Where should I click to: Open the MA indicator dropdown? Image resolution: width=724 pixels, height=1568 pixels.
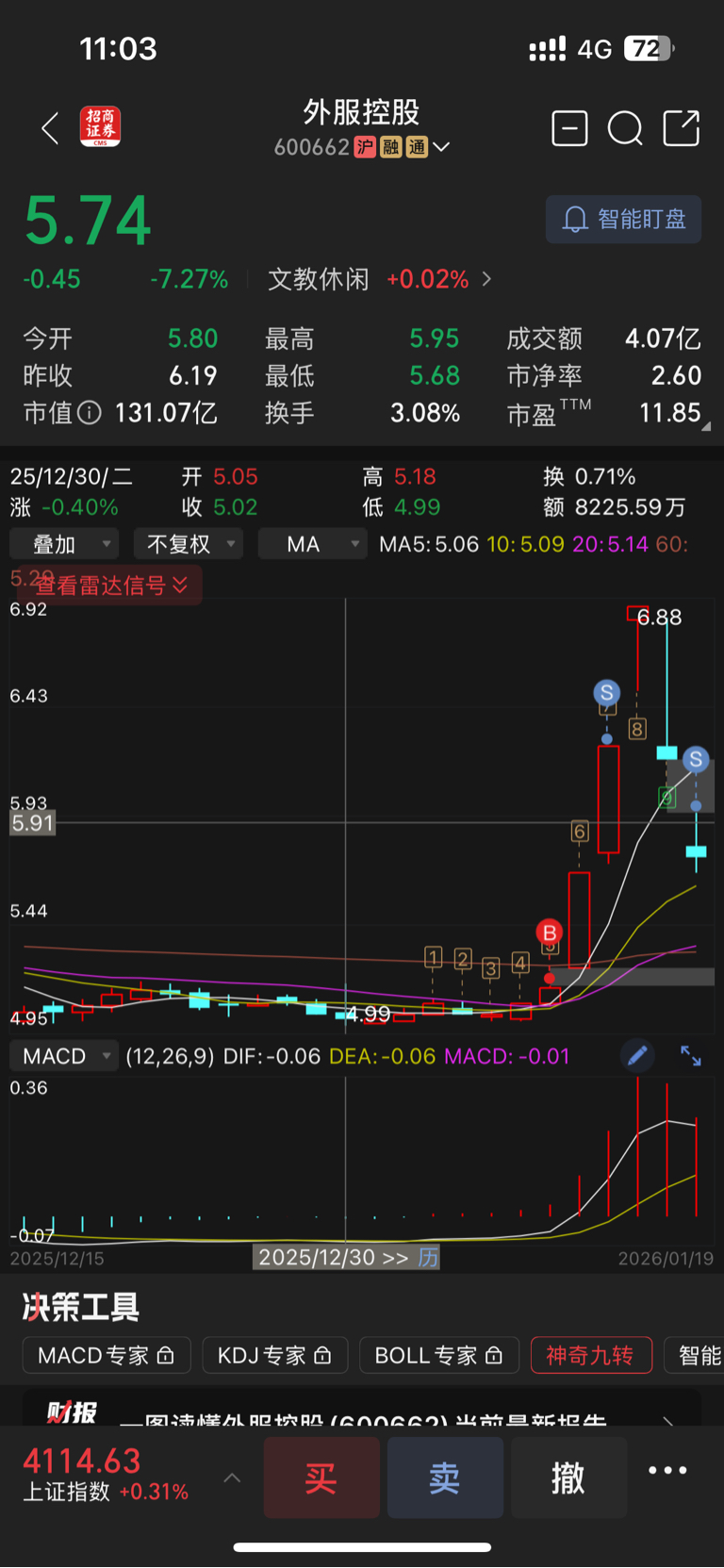313,544
